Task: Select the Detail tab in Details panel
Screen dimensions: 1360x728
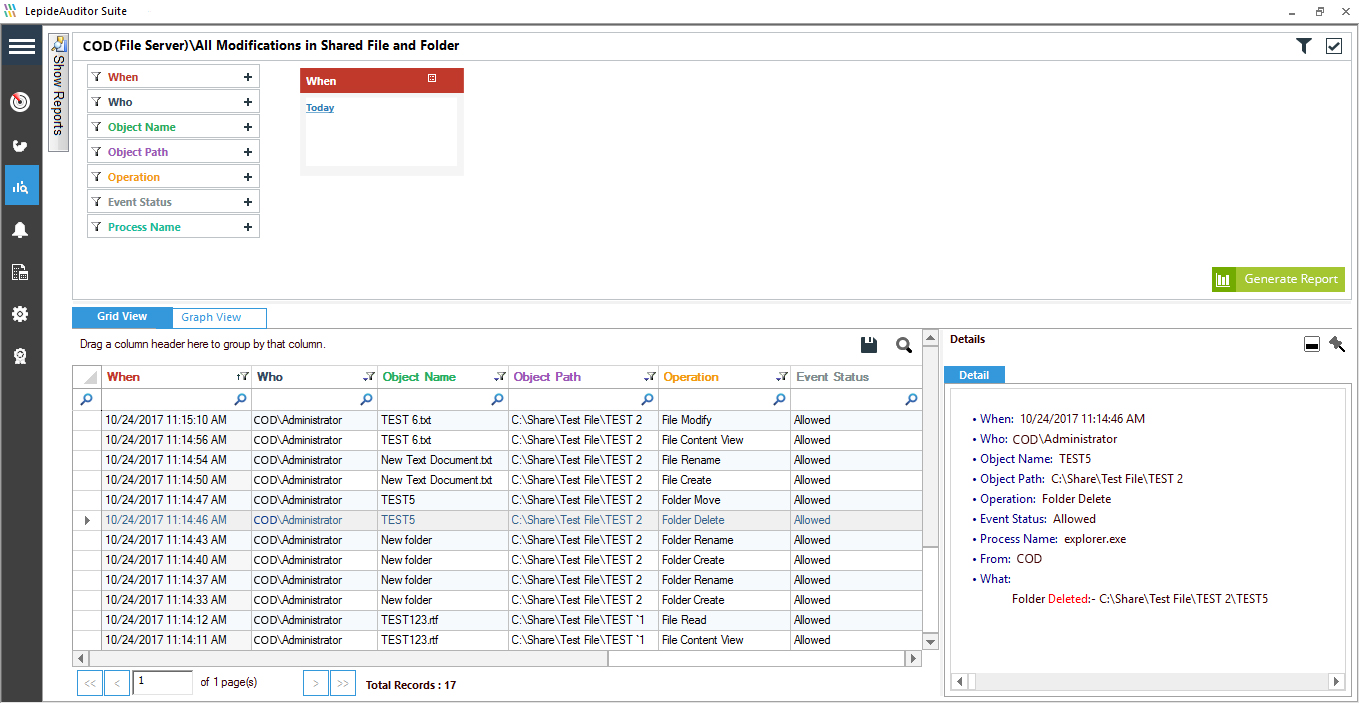Action: (x=974, y=375)
